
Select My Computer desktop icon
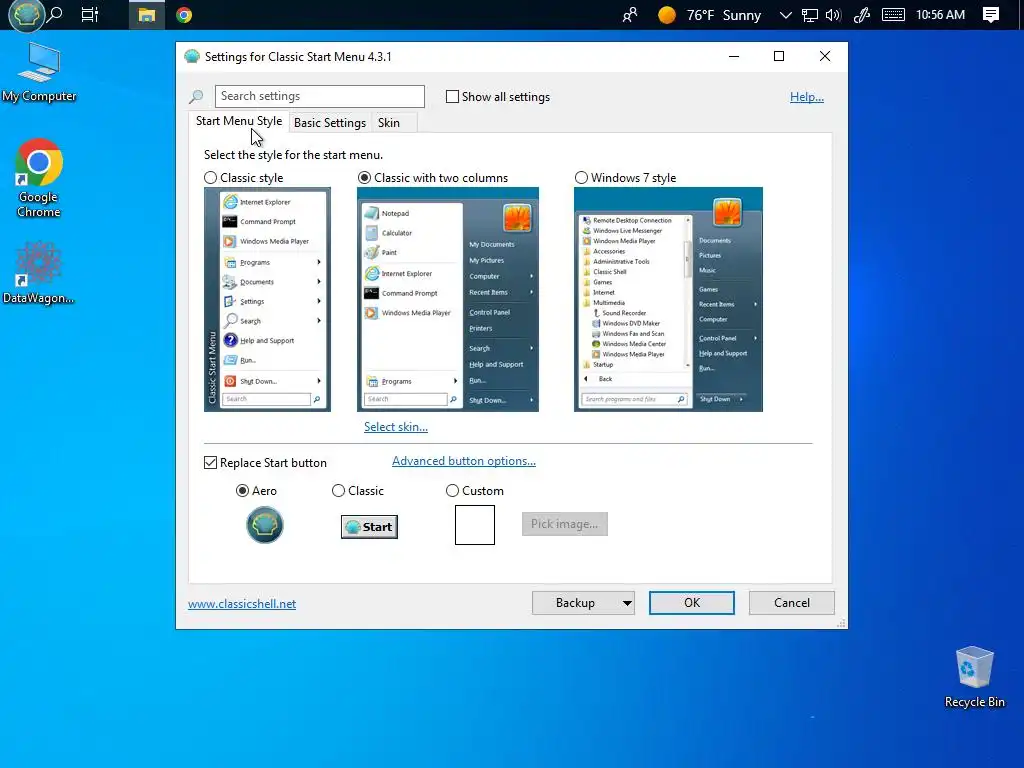point(39,72)
